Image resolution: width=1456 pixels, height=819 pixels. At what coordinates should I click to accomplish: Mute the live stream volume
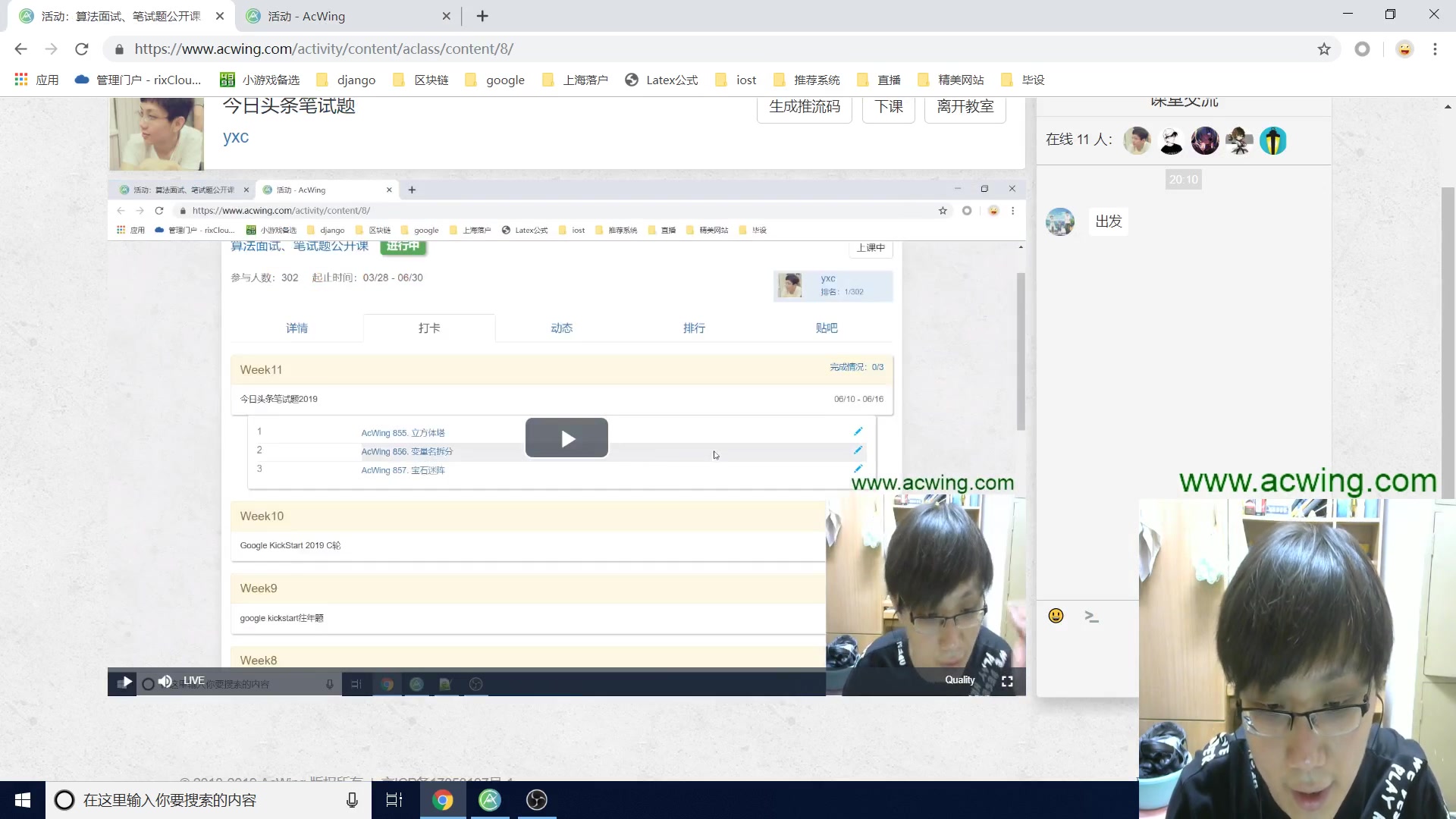[165, 682]
